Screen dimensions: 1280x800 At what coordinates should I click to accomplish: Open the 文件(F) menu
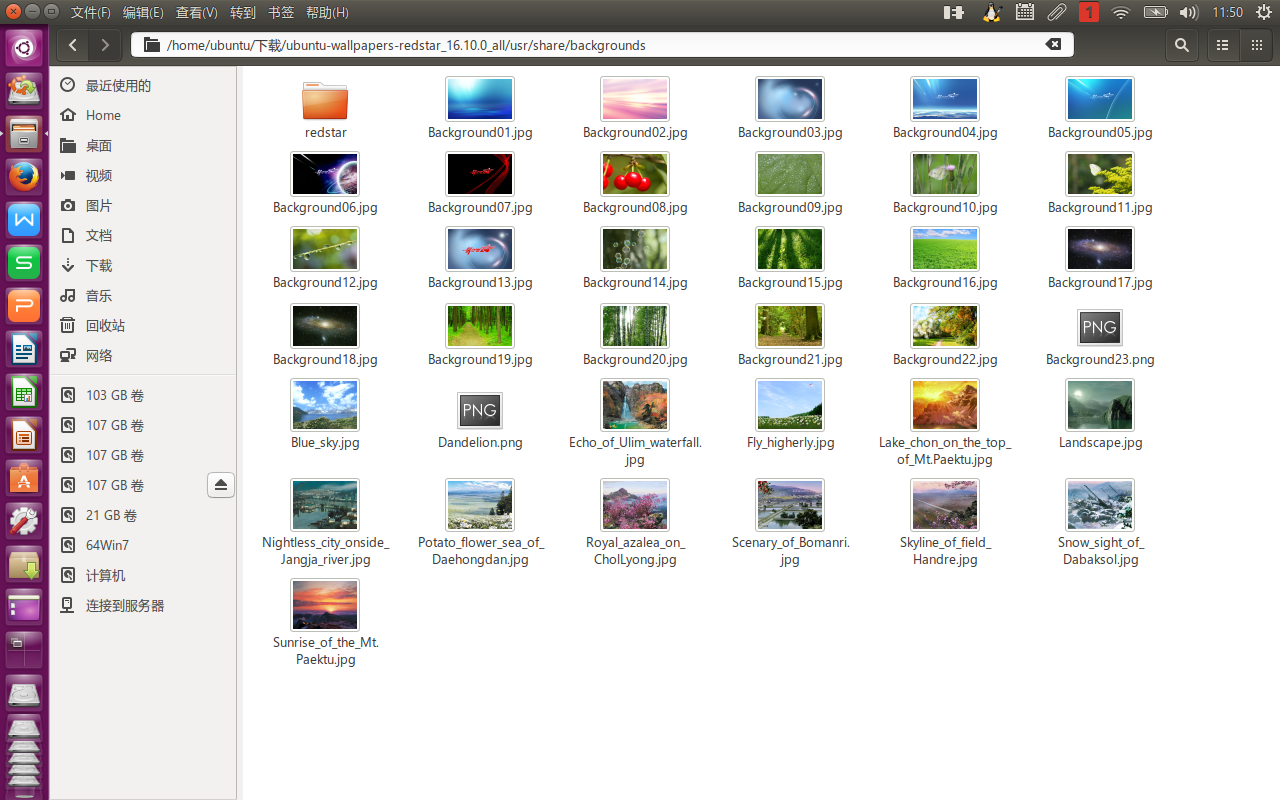91,13
